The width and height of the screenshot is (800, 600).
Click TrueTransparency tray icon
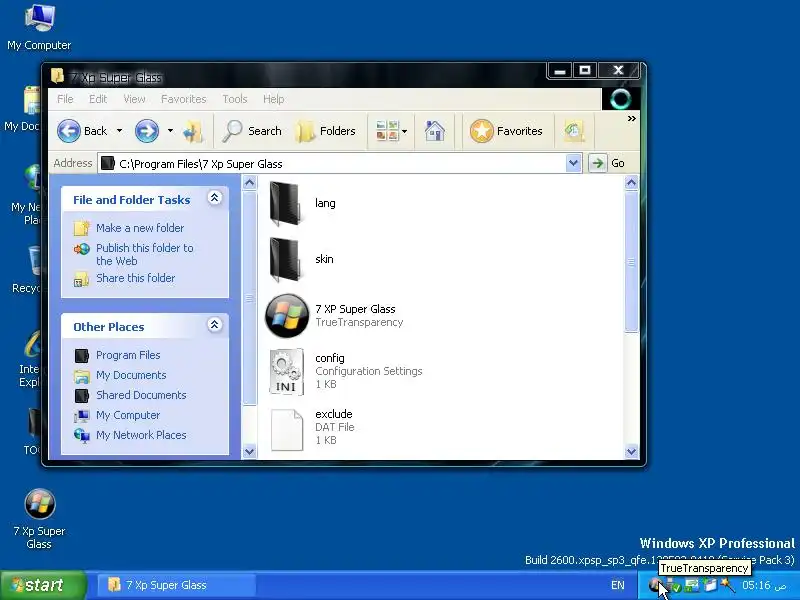tap(655, 585)
